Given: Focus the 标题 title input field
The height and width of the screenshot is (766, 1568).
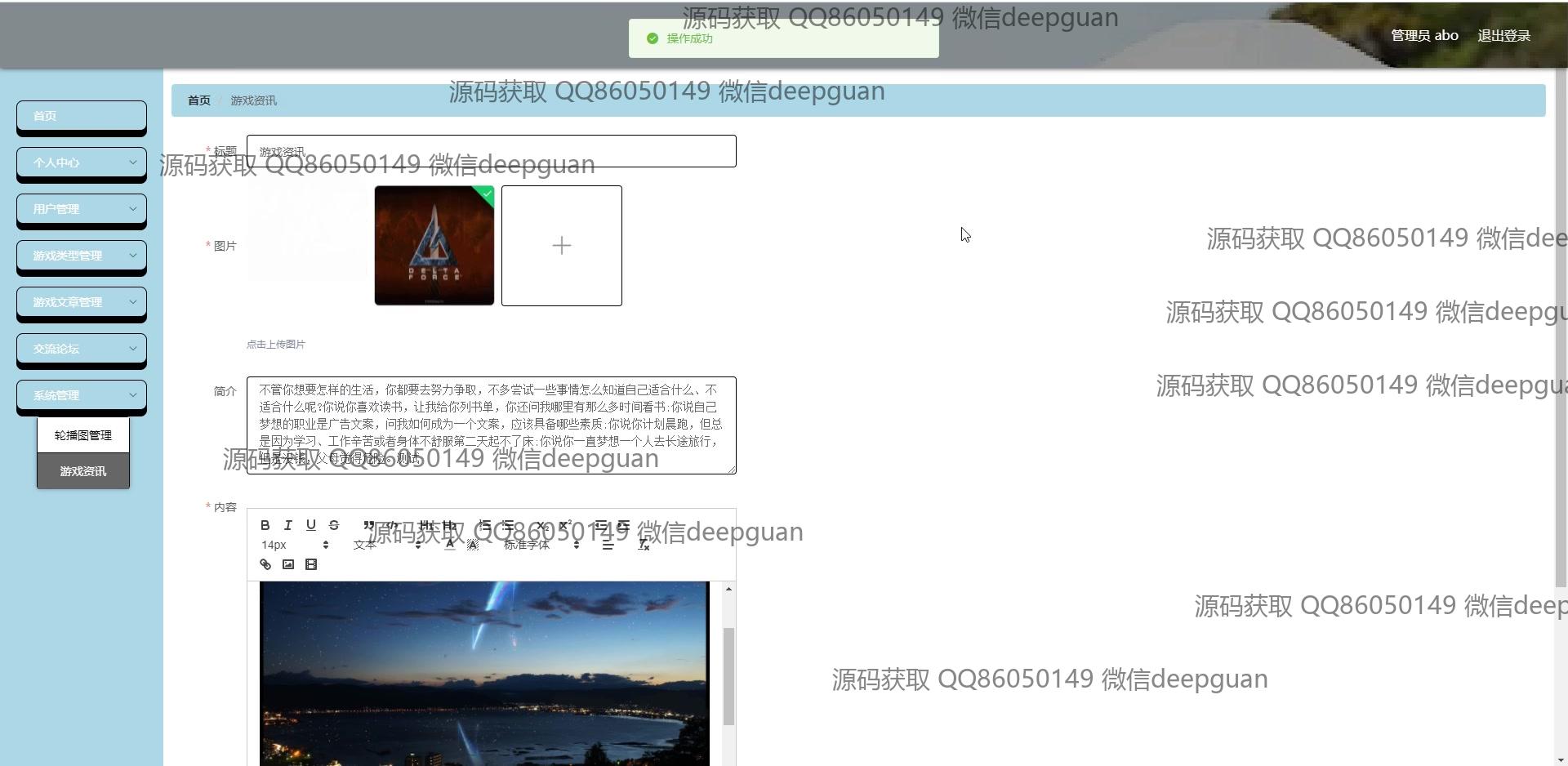Looking at the screenshot, I should (x=492, y=151).
